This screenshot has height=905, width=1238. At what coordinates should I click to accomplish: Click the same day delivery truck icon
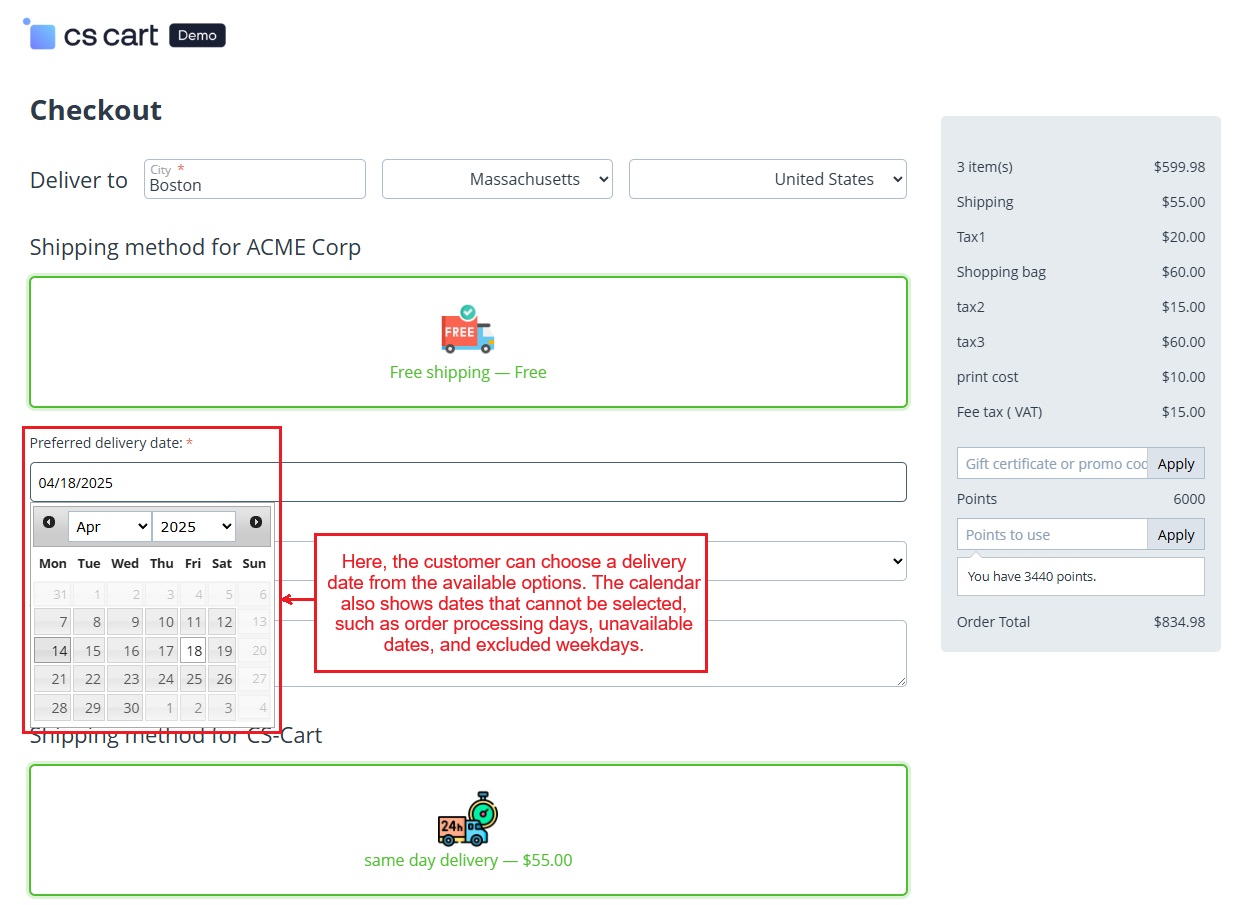coord(468,819)
